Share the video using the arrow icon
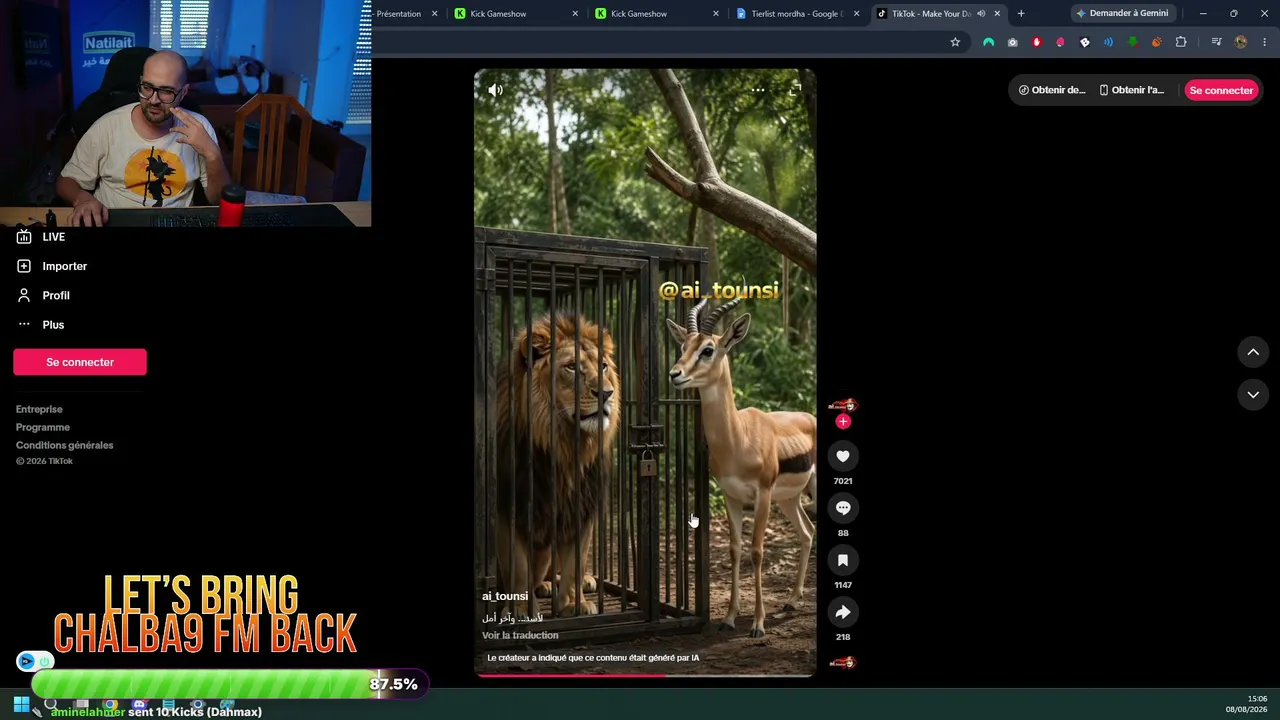 click(x=843, y=613)
